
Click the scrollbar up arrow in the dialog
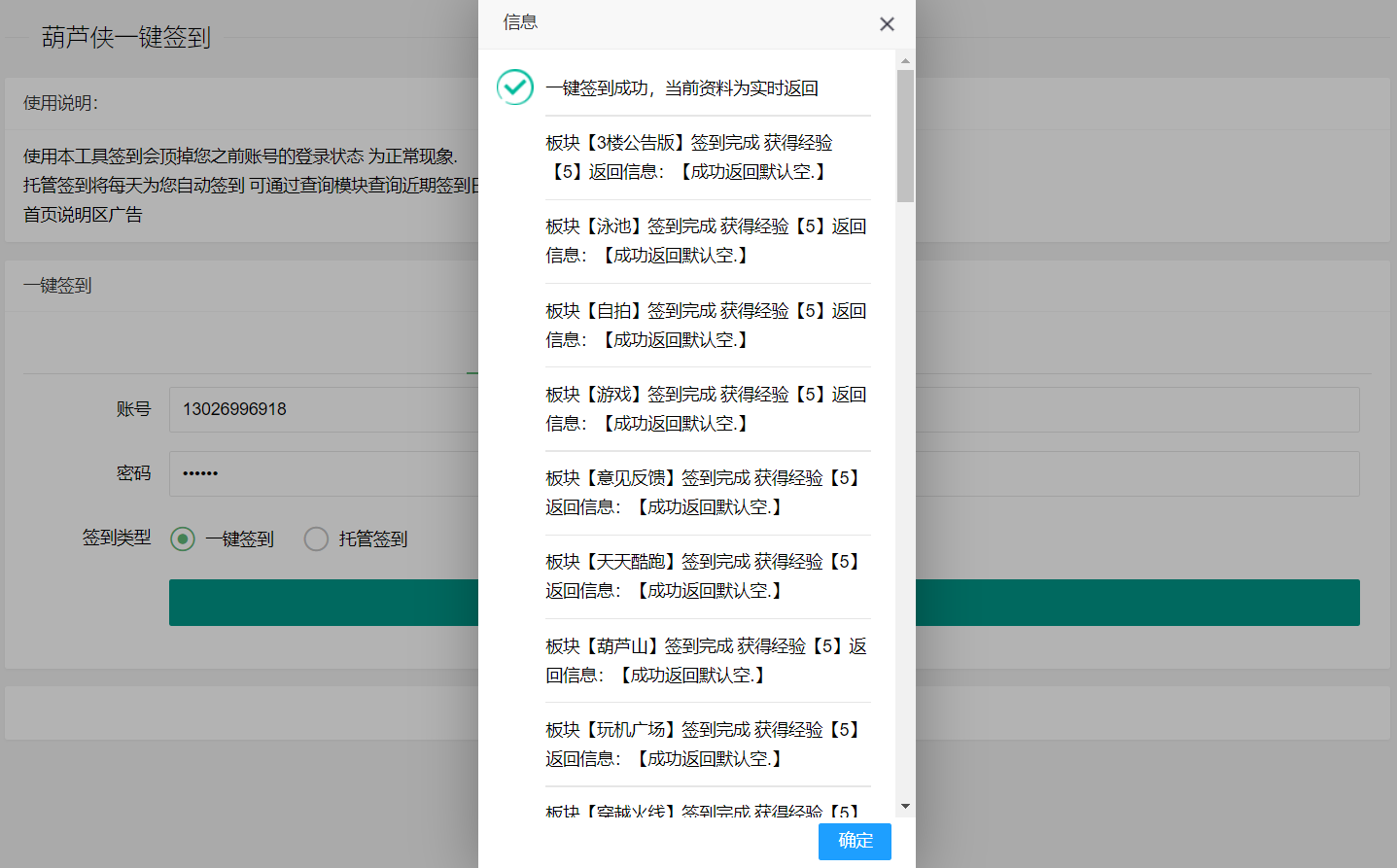point(905,58)
